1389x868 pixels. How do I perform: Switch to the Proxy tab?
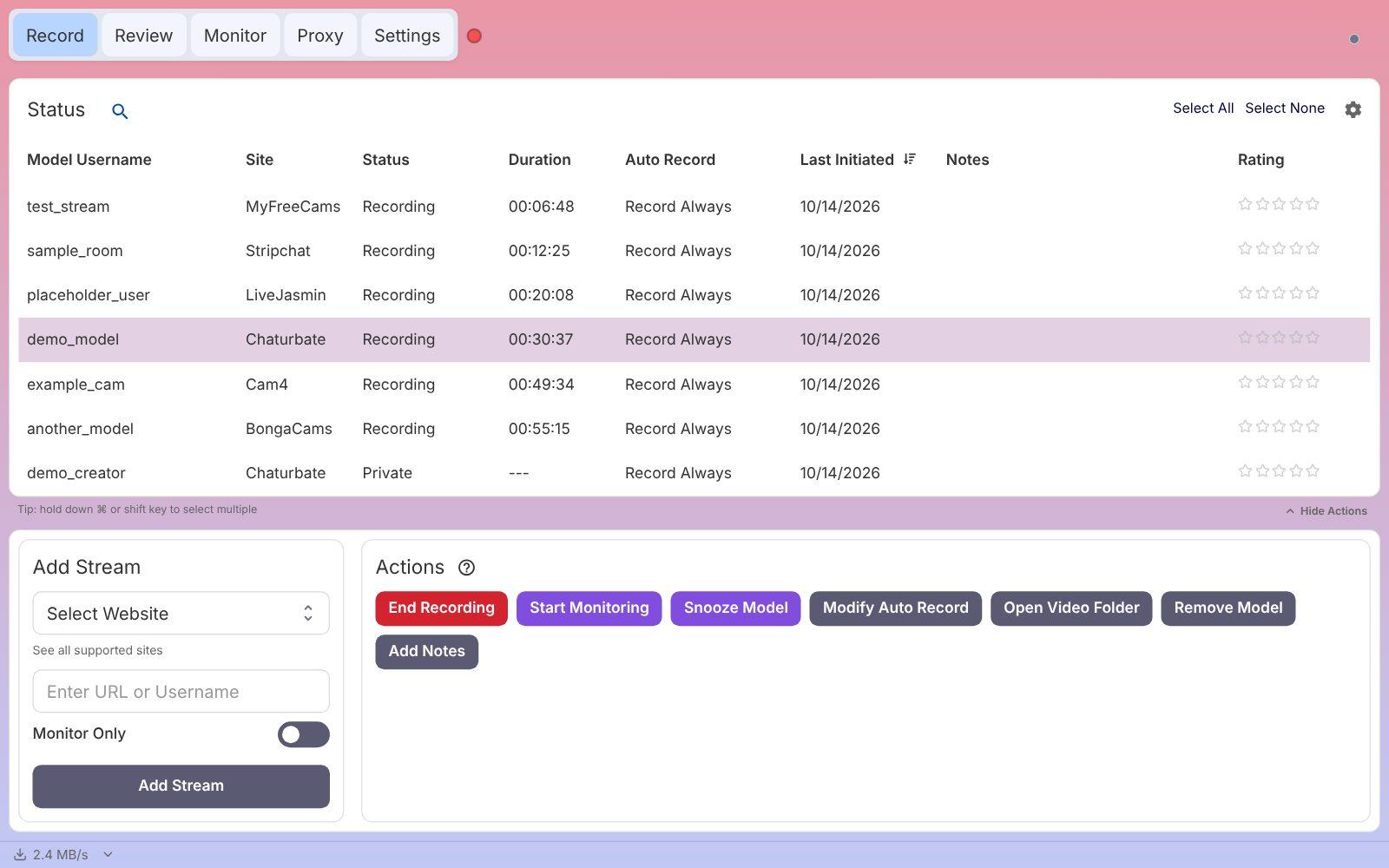319,36
